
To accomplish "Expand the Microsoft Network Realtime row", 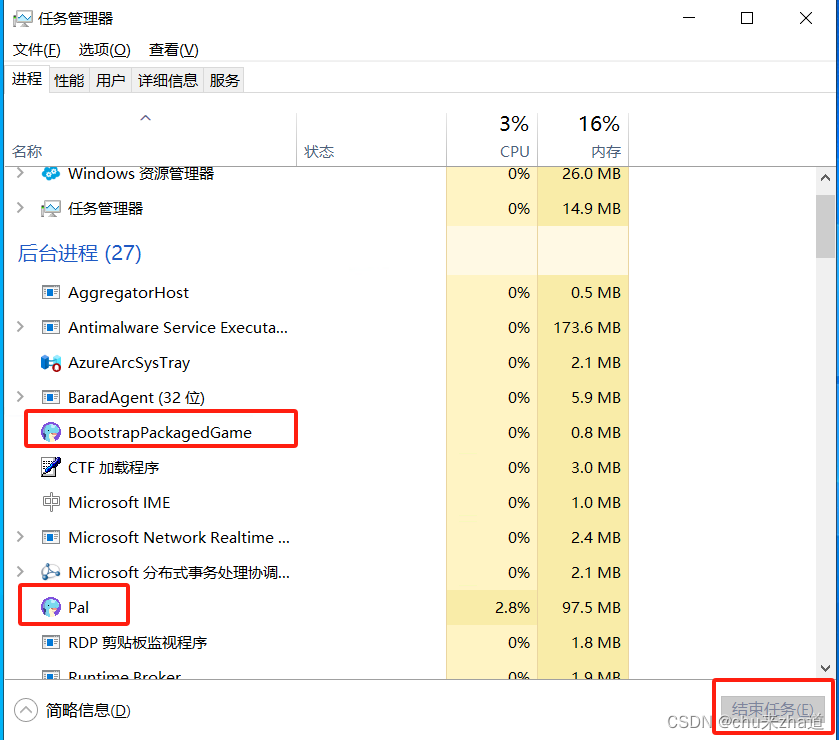I will [20, 536].
